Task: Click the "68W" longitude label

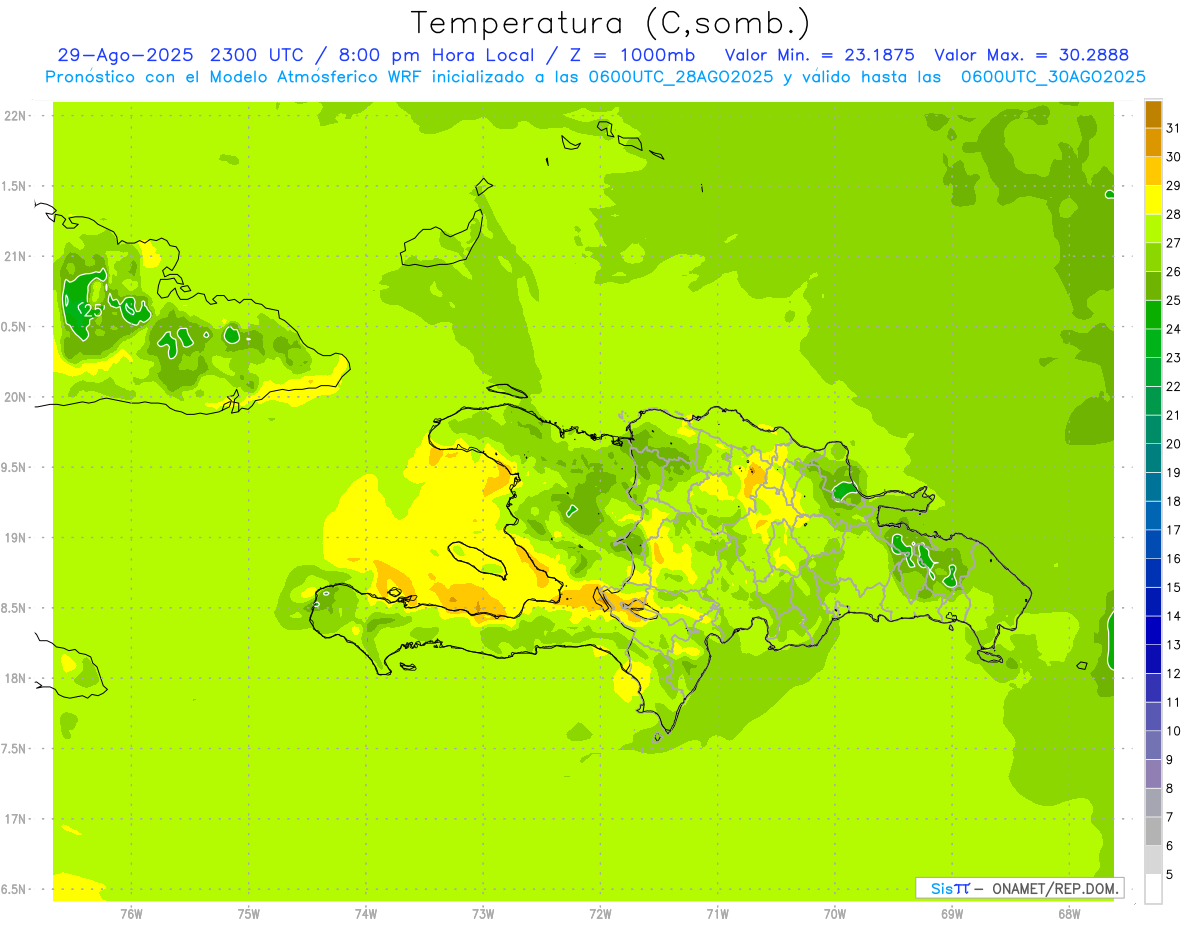Action: [1069, 913]
